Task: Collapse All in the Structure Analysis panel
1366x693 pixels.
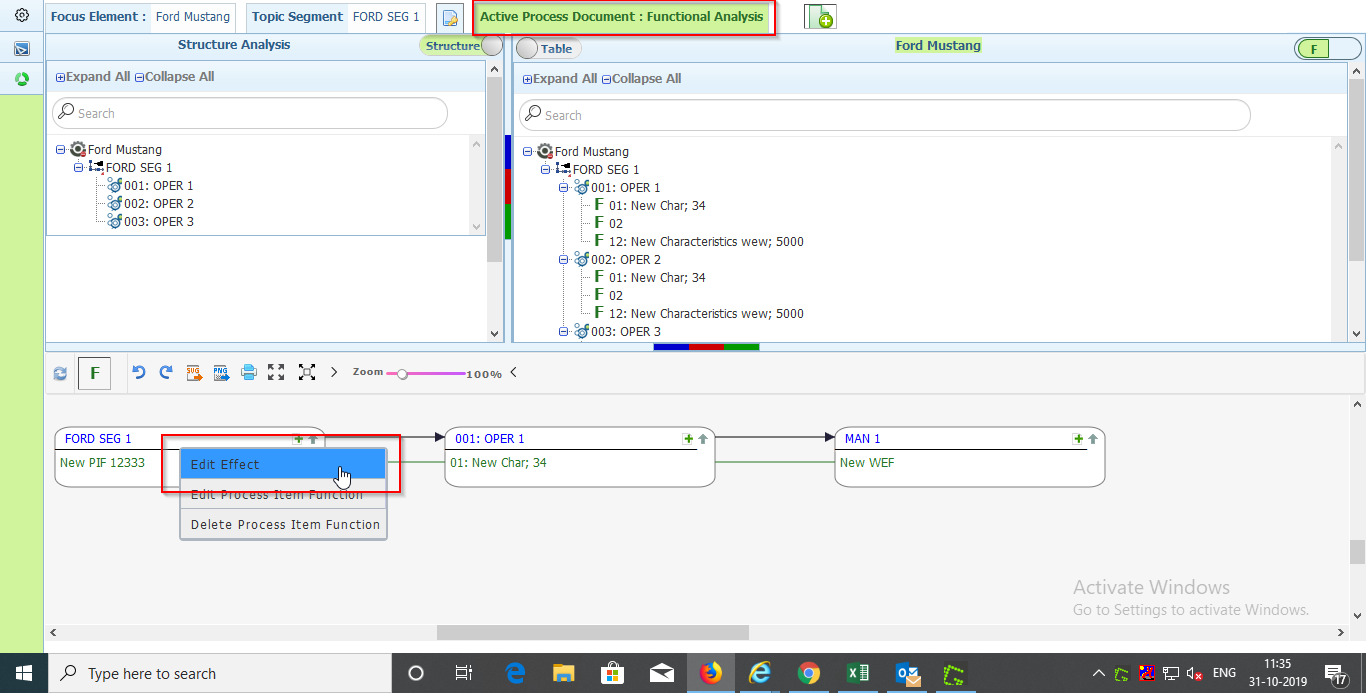Action: (x=174, y=77)
